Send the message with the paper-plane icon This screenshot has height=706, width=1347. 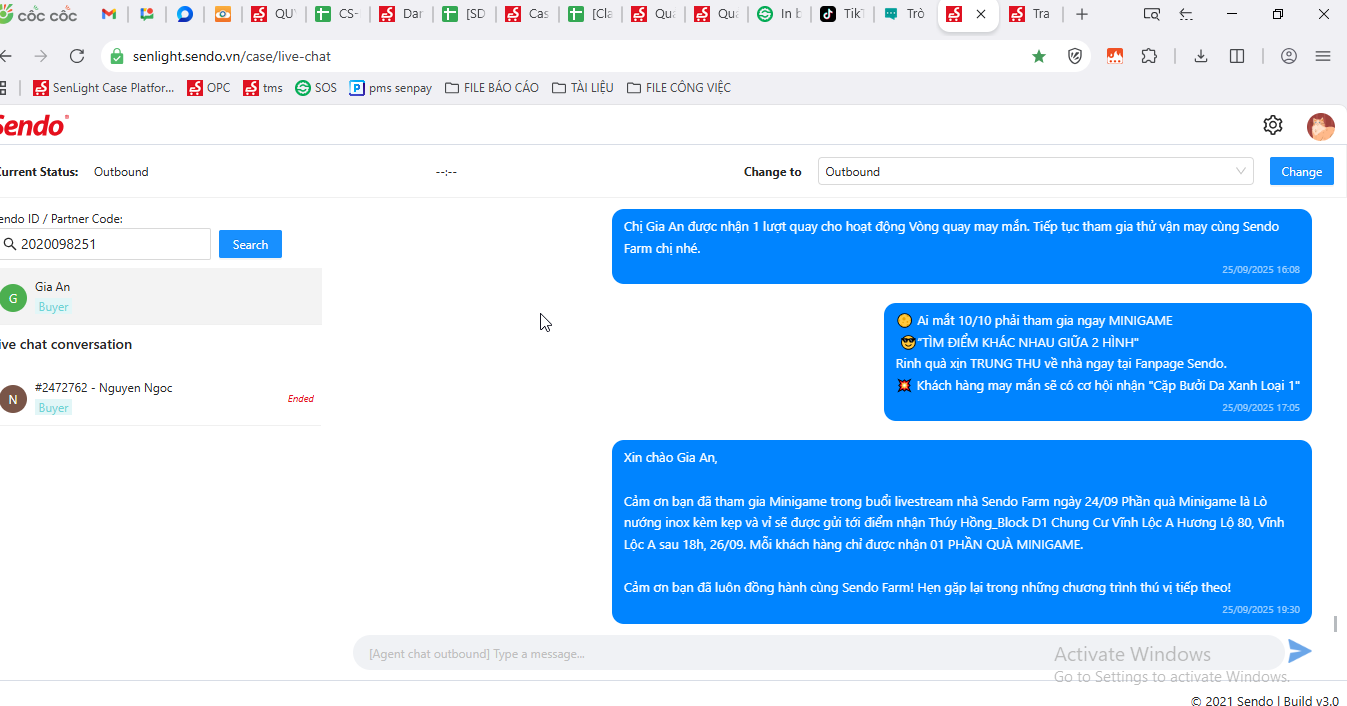1300,652
